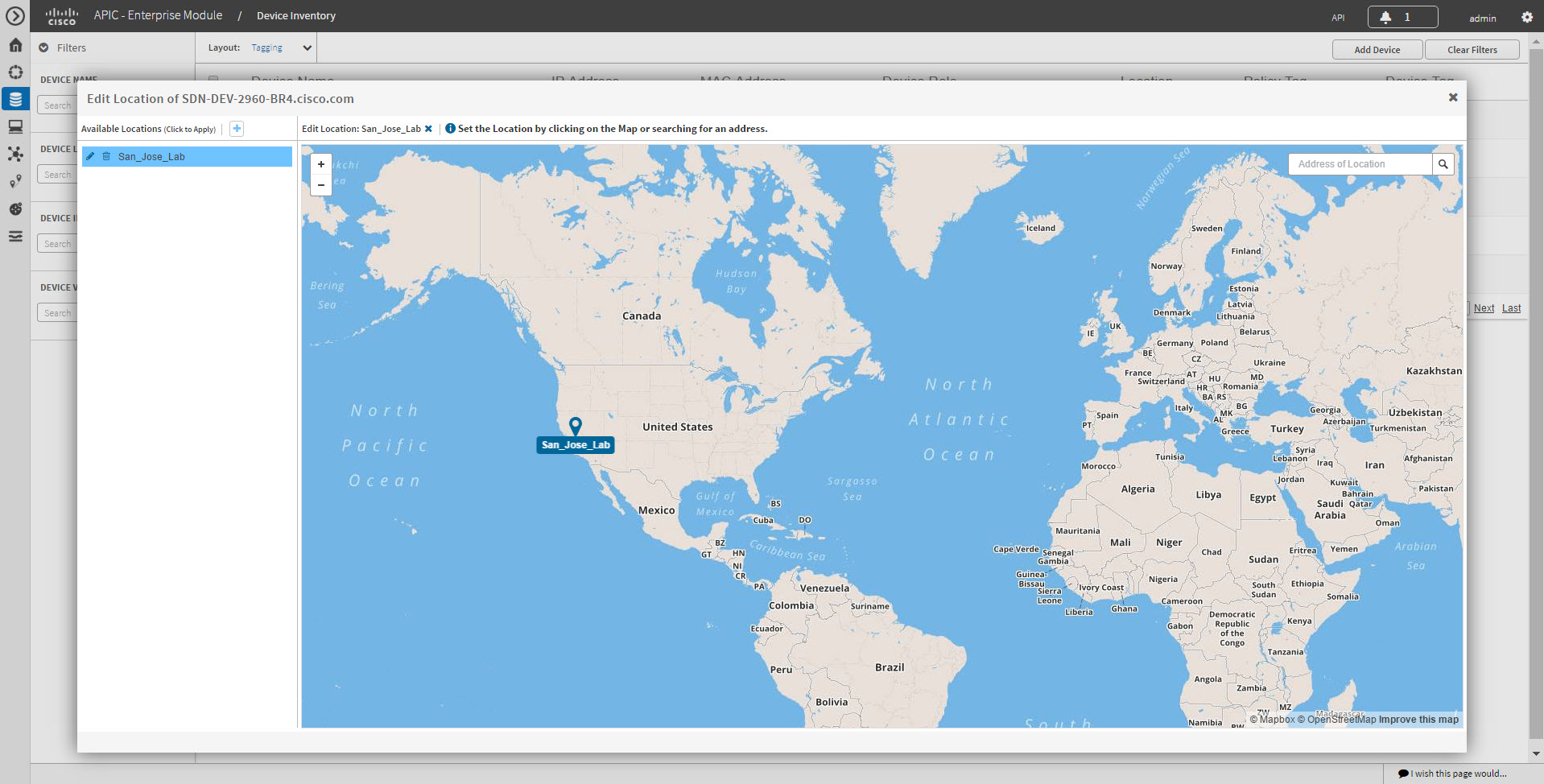Click the address search magnifier icon
The image size is (1544, 784).
coord(1443,163)
